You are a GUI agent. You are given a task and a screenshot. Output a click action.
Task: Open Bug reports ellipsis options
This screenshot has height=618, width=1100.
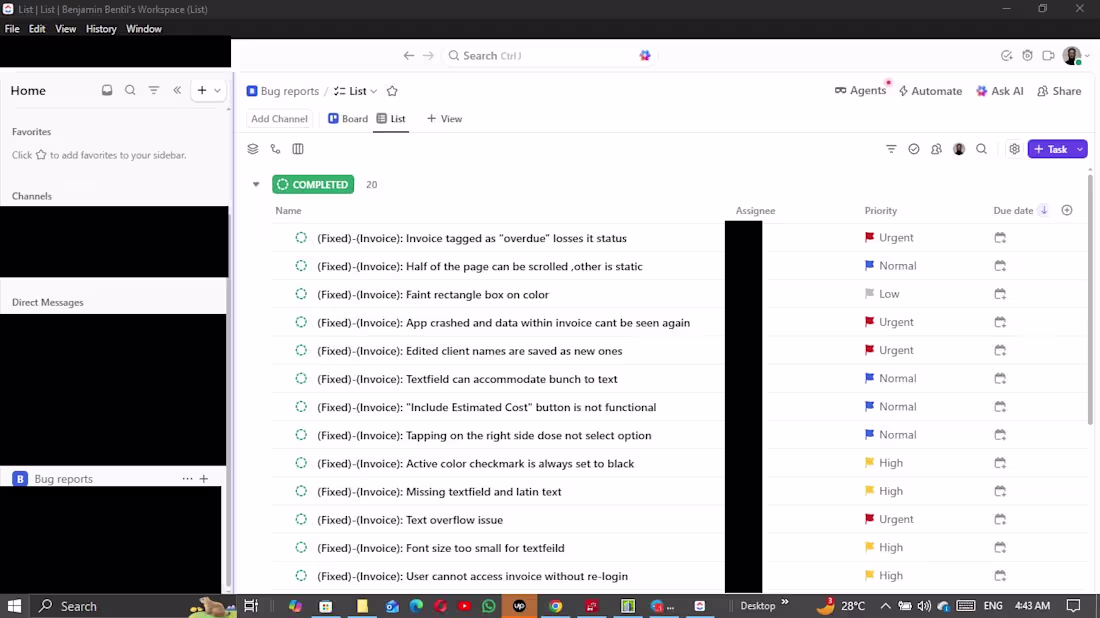click(187, 478)
